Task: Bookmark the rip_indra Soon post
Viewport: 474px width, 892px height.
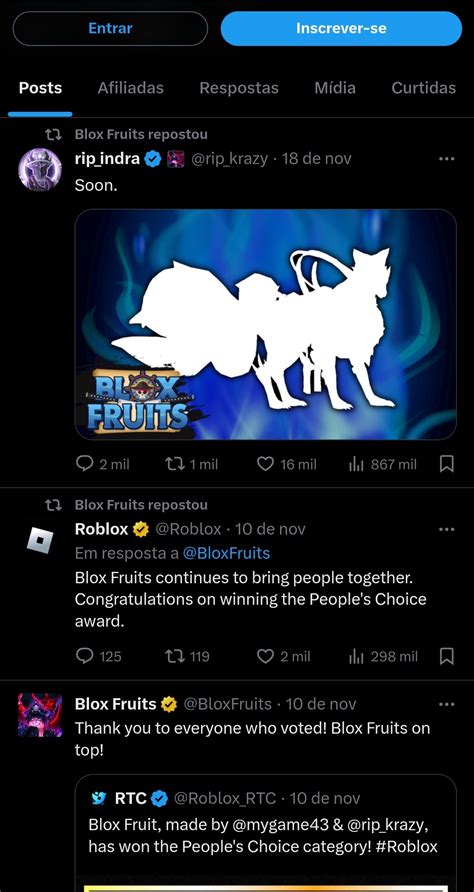Action: (447, 464)
